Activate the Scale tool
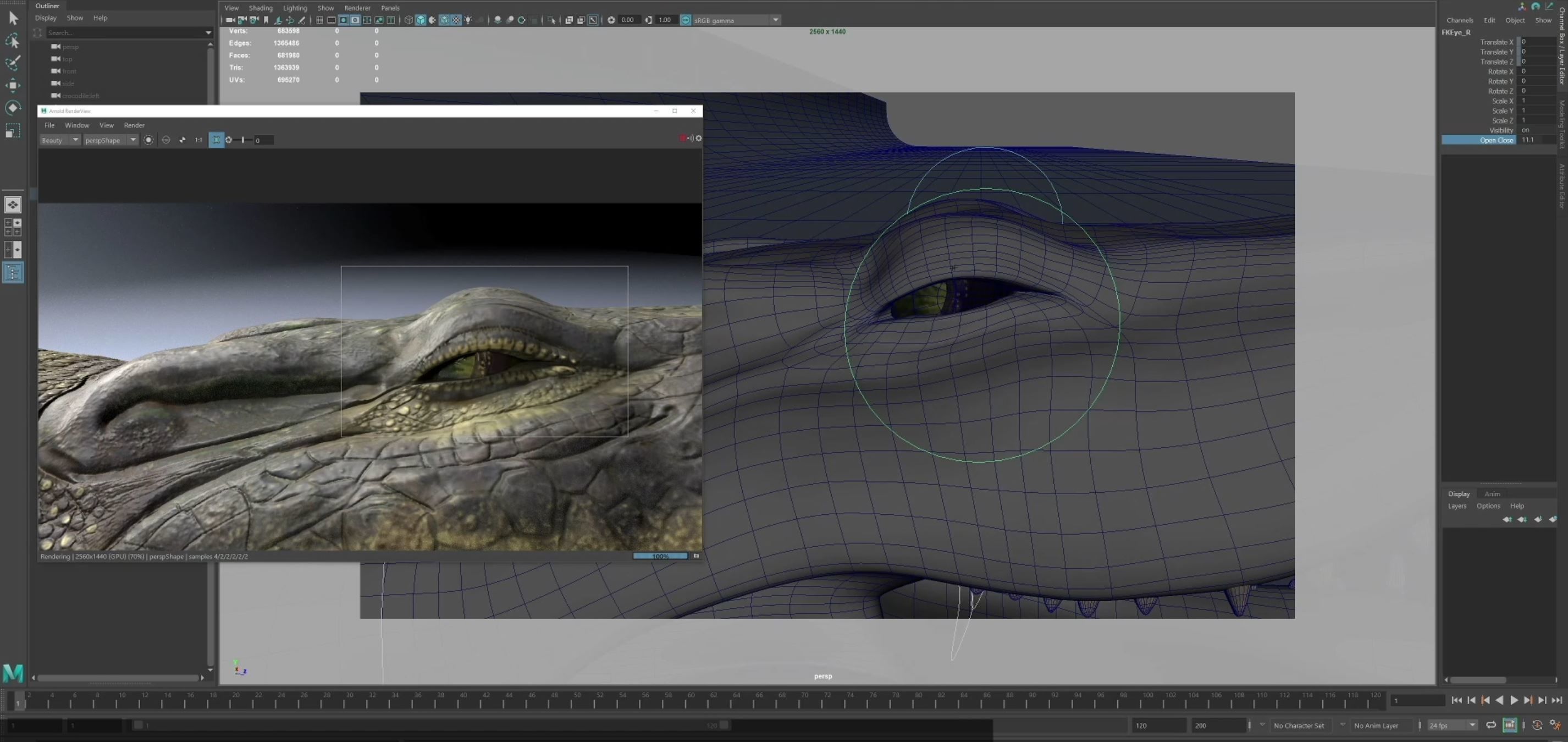 [13, 130]
